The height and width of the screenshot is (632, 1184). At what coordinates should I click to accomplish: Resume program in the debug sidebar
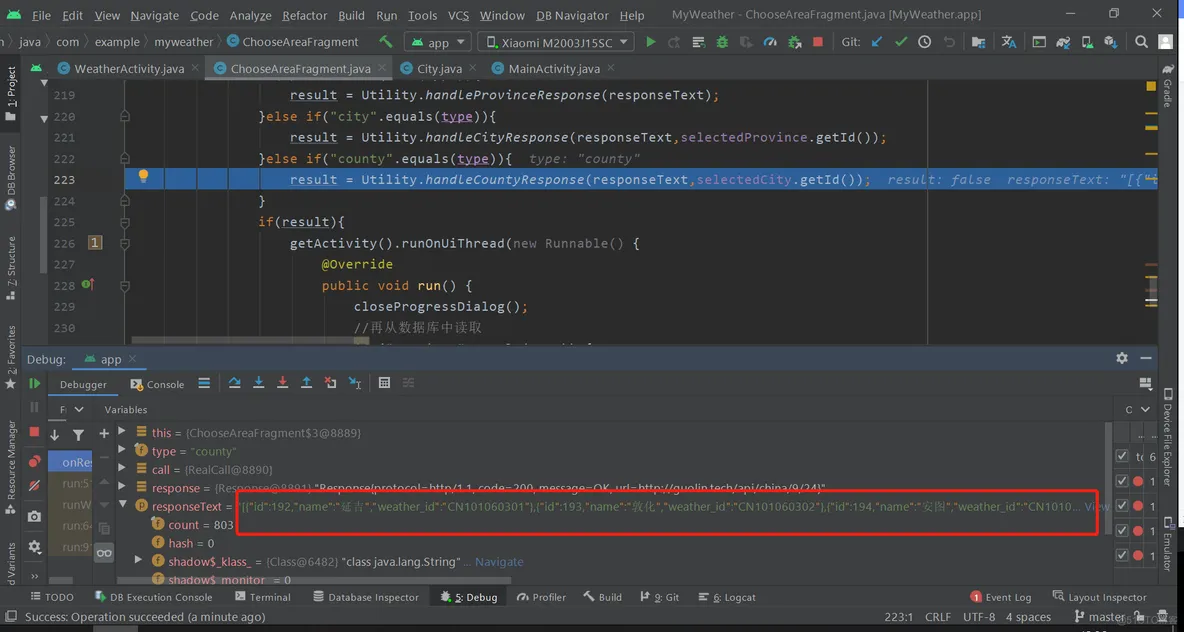34,384
